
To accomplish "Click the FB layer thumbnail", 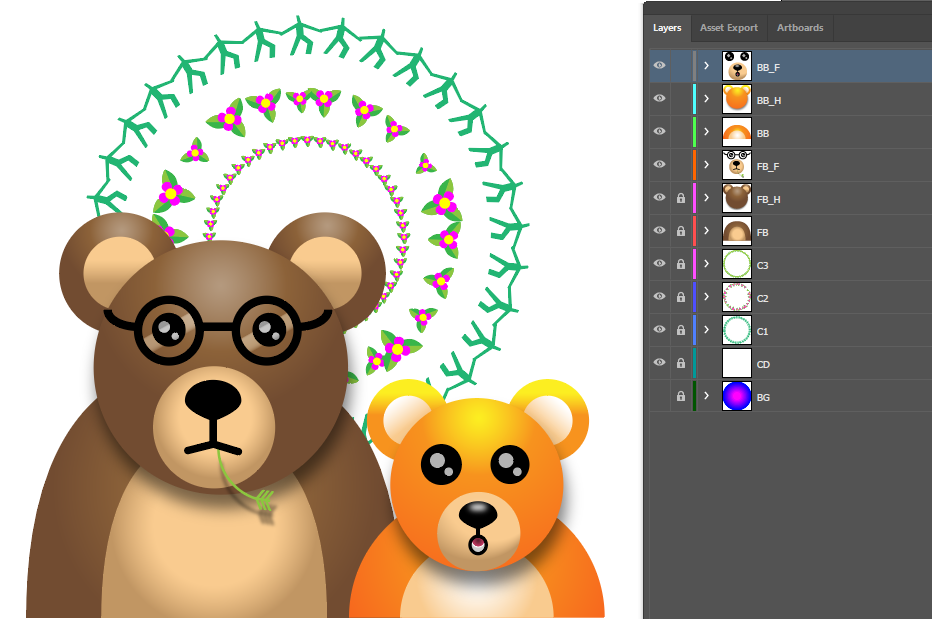I will point(737,231).
